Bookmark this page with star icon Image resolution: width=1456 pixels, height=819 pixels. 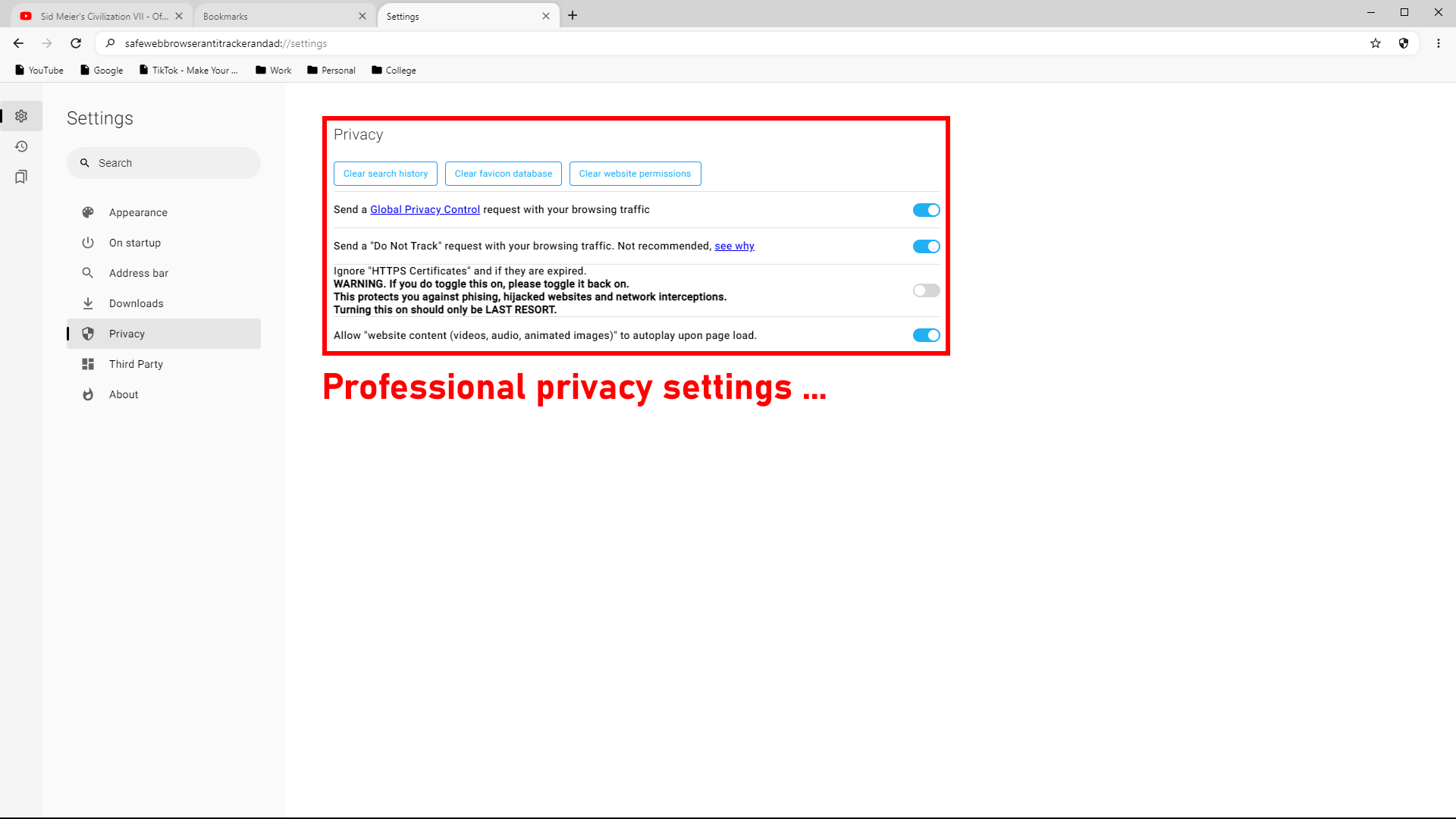pyautogui.click(x=1376, y=43)
